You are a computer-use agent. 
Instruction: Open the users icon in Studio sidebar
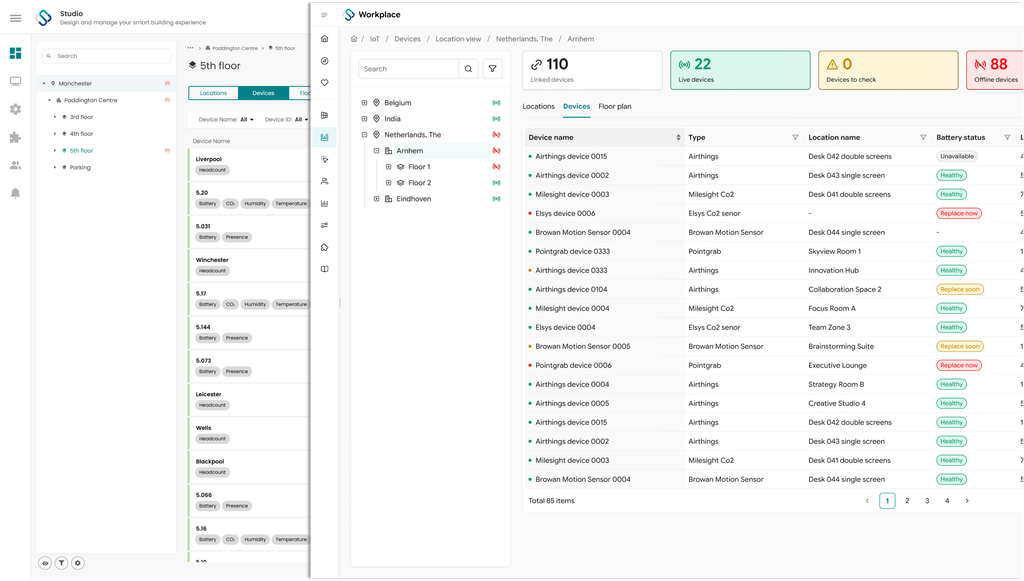coord(16,165)
